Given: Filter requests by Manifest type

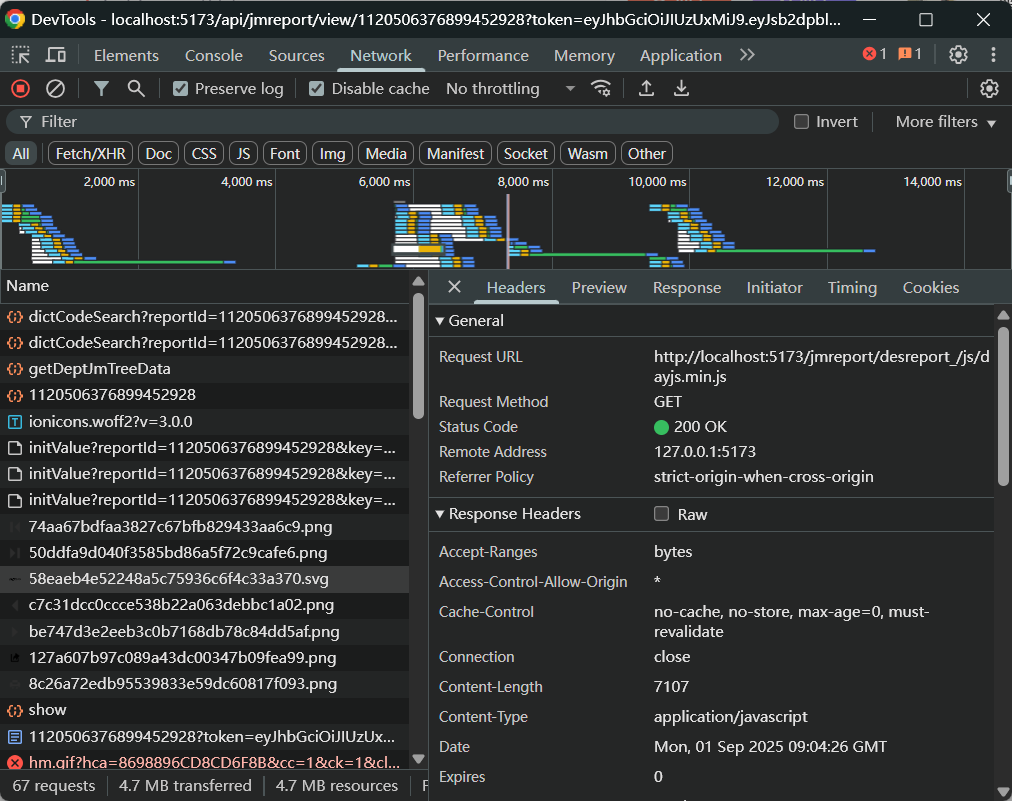Looking at the screenshot, I should [455, 154].
